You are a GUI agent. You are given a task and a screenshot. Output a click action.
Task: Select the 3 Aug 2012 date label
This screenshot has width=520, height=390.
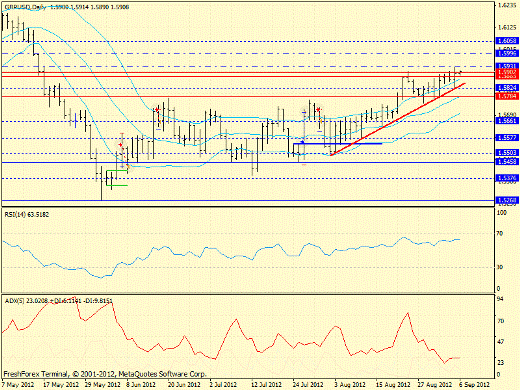click(350, 385)
